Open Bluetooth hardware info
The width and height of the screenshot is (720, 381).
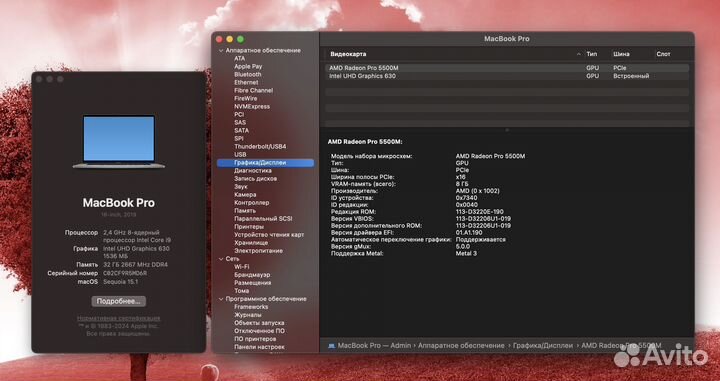coord(248,74)
